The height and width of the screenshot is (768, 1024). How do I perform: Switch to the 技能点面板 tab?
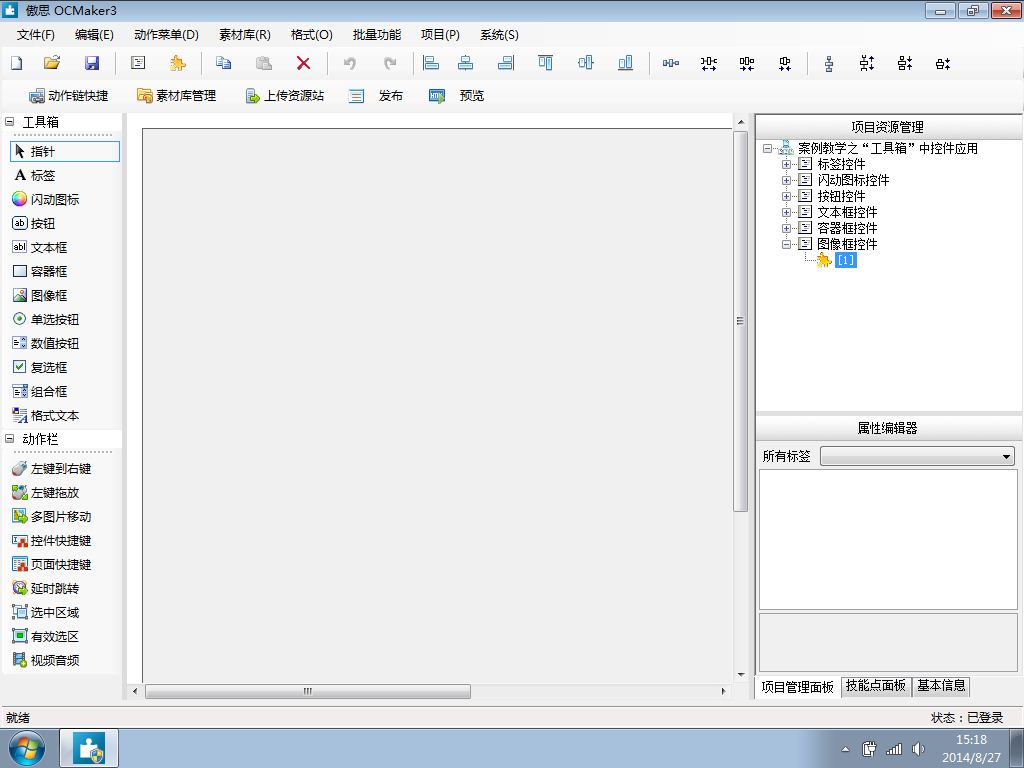tap(875, 685)
